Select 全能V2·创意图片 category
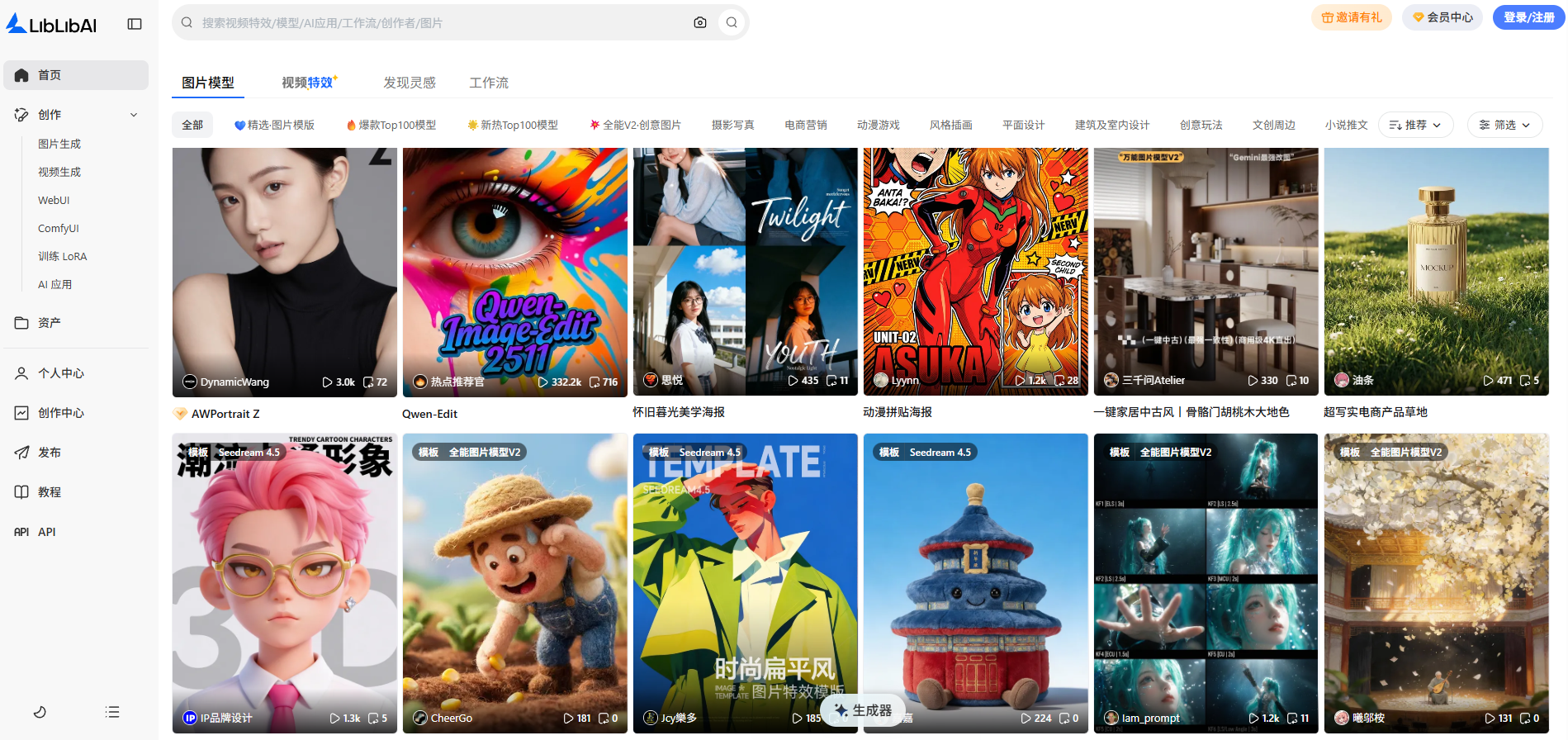Screen dimensions: 1568x740 pyautogui.click(x=635, y=125)
